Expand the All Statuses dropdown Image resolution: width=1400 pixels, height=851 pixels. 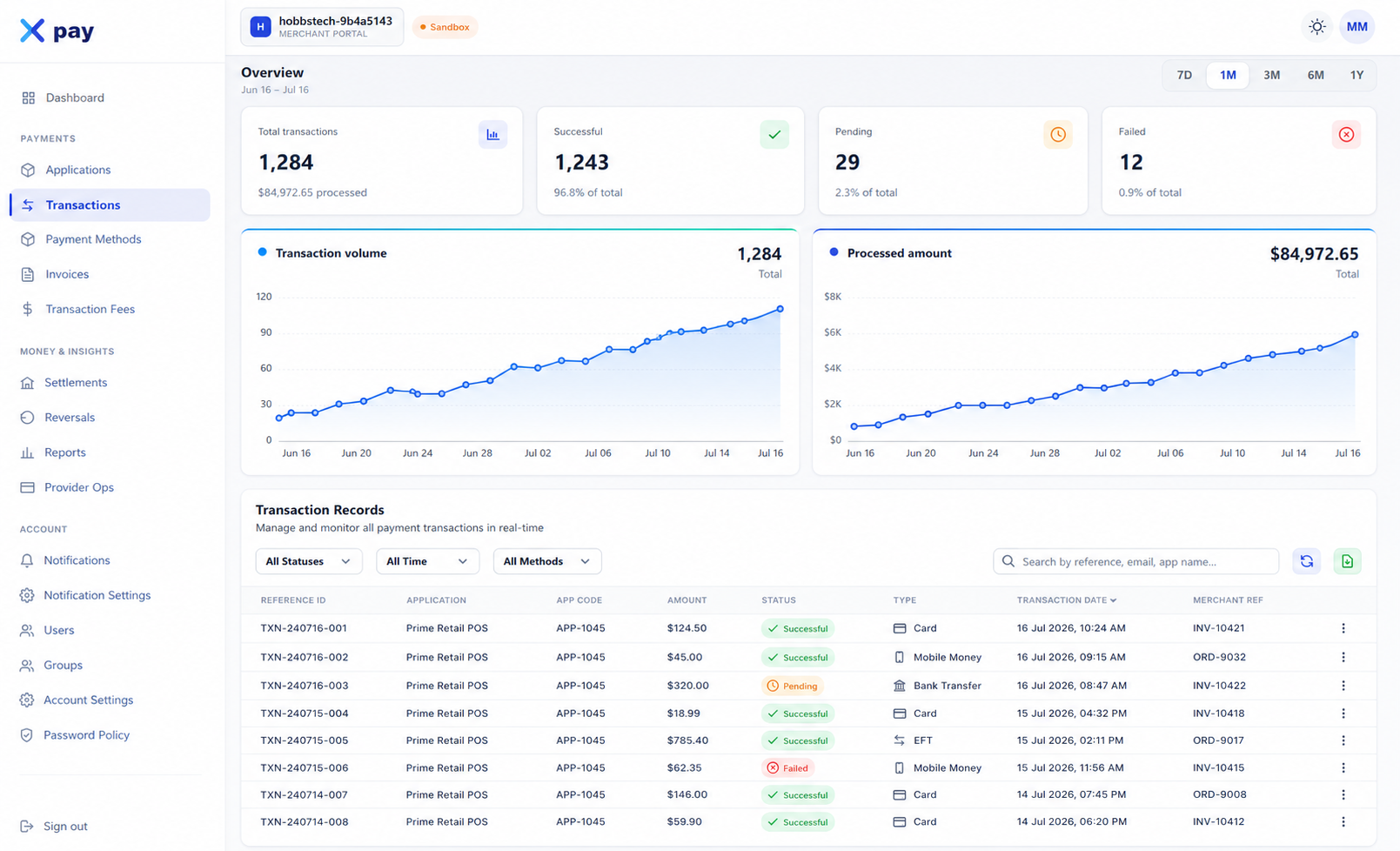[x=308, y=561]
